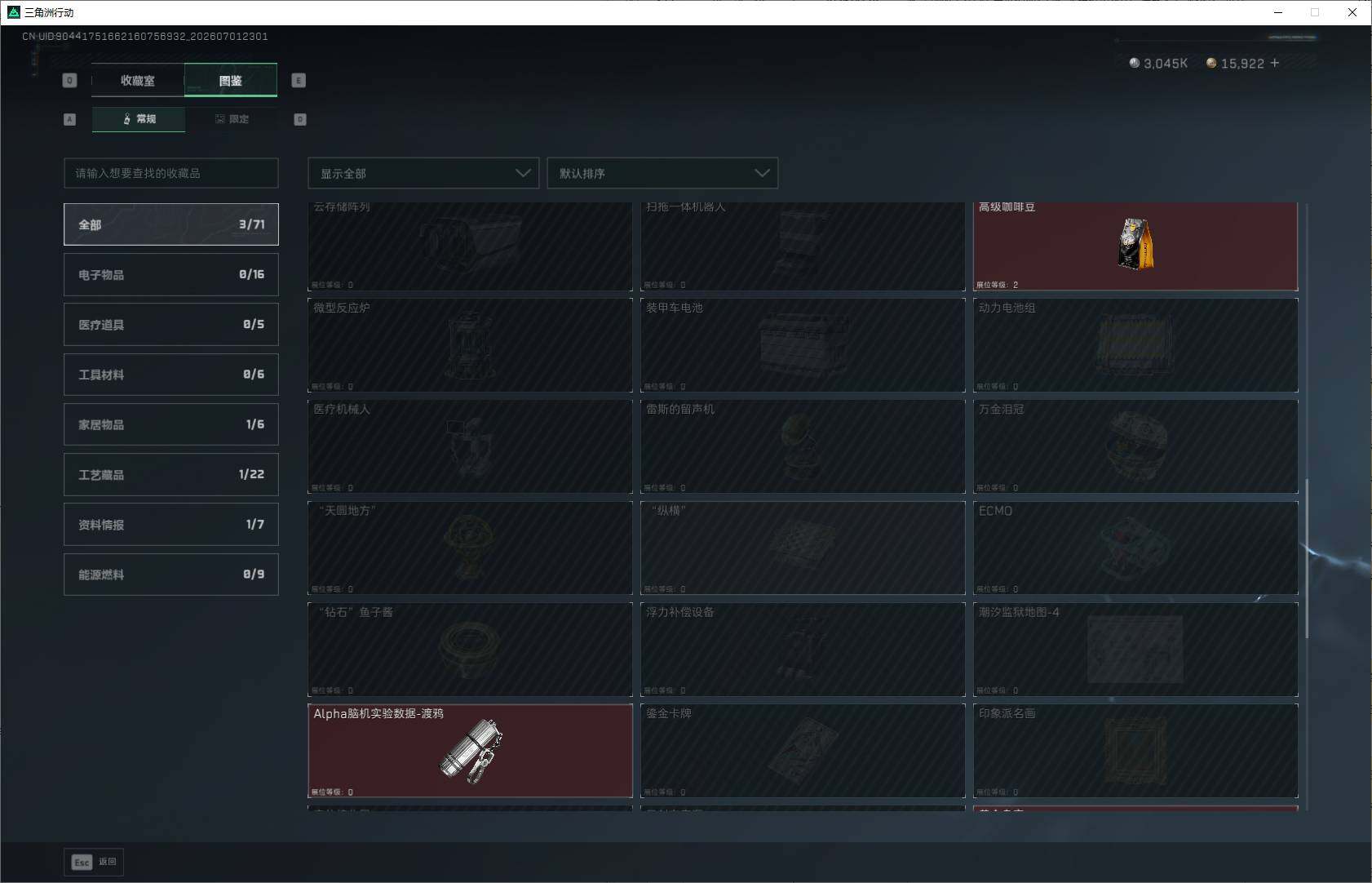Click the 3,045K currency coin icon
Viewport: 1372px width, 883px height.
tap(1134, 63)
